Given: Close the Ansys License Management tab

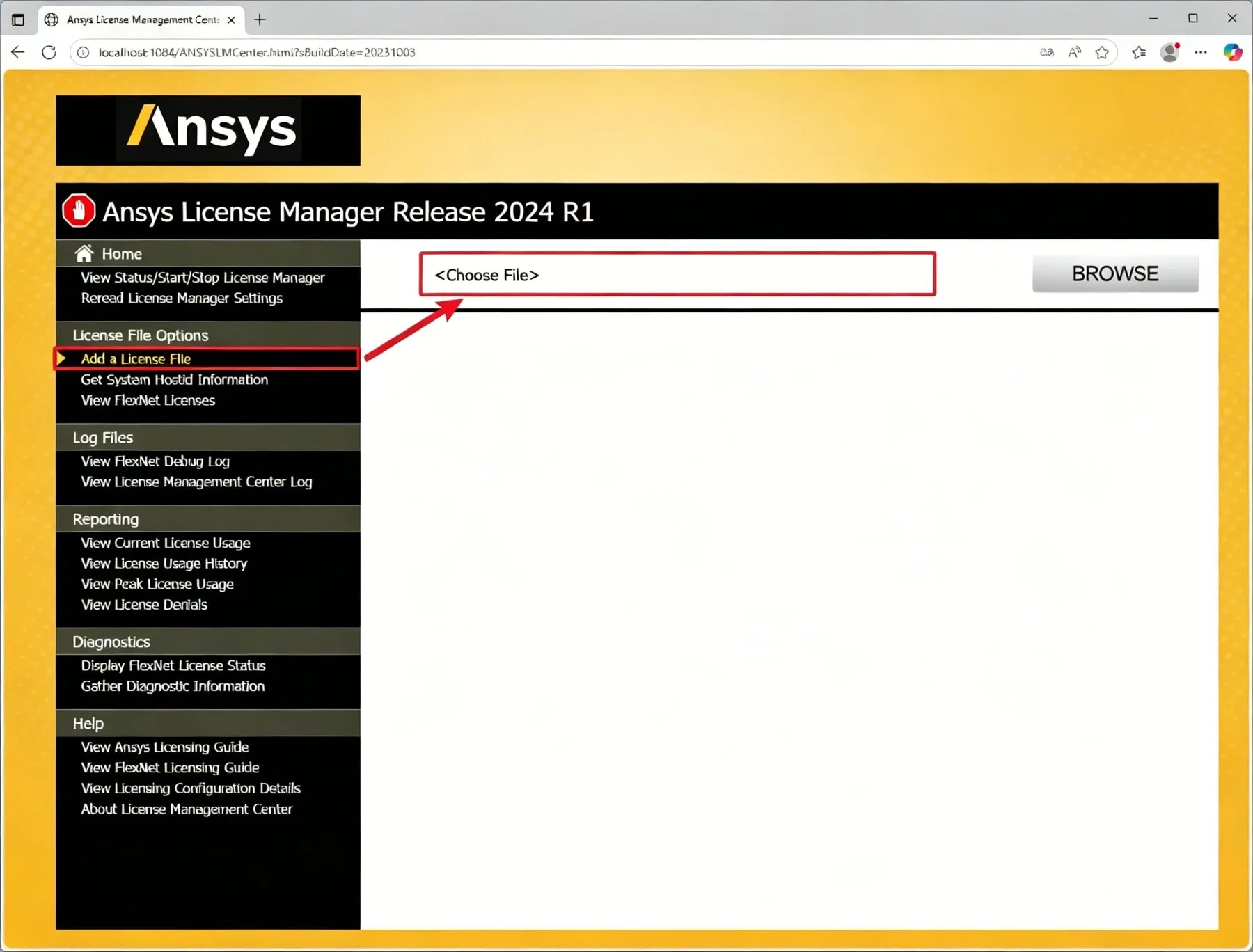Looking at the screenshot, I should pos(231,19).
